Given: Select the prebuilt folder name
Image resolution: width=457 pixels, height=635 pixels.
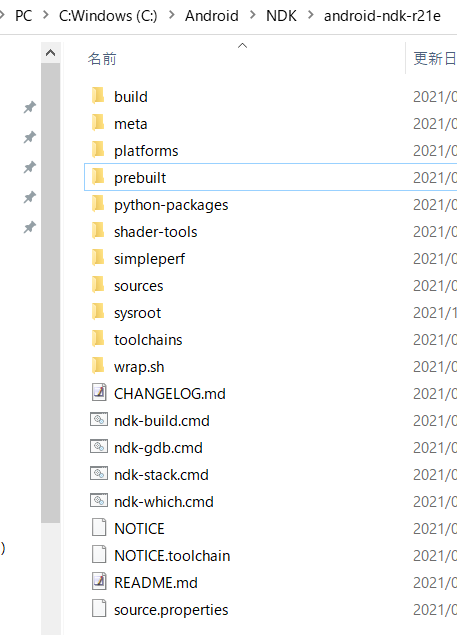Looking at the screenshot, I should coord(140,178).
